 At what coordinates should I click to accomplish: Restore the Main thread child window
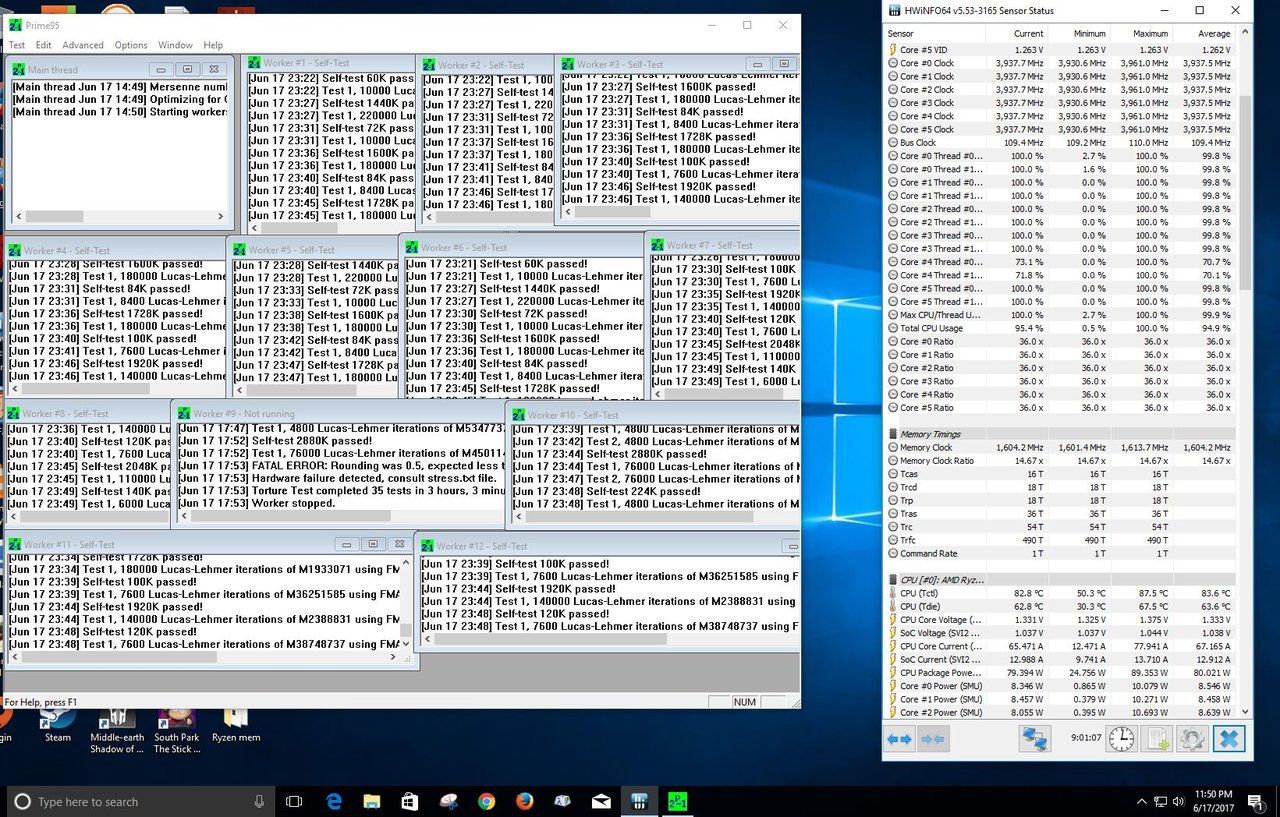point(187,69)
